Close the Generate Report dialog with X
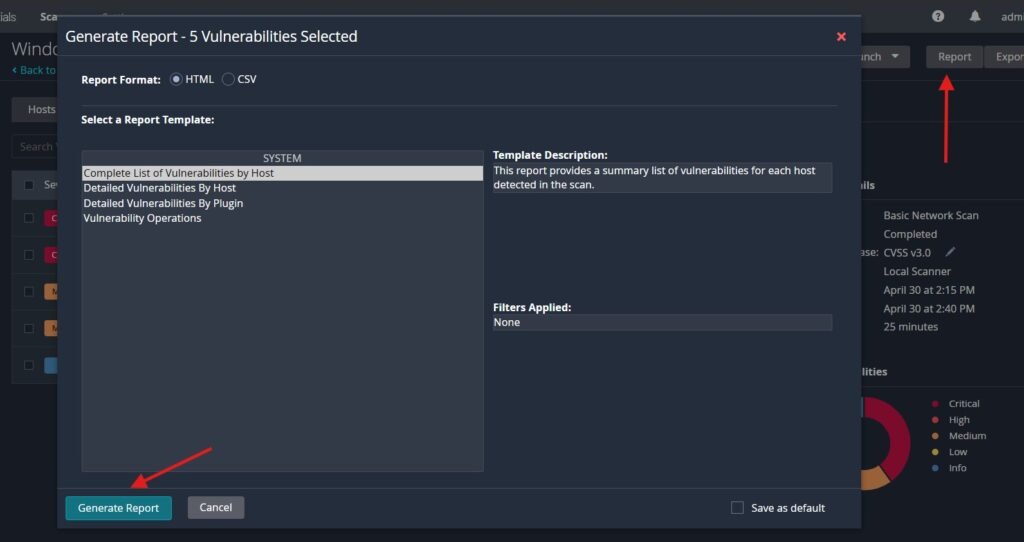 [x=841, y=37]
